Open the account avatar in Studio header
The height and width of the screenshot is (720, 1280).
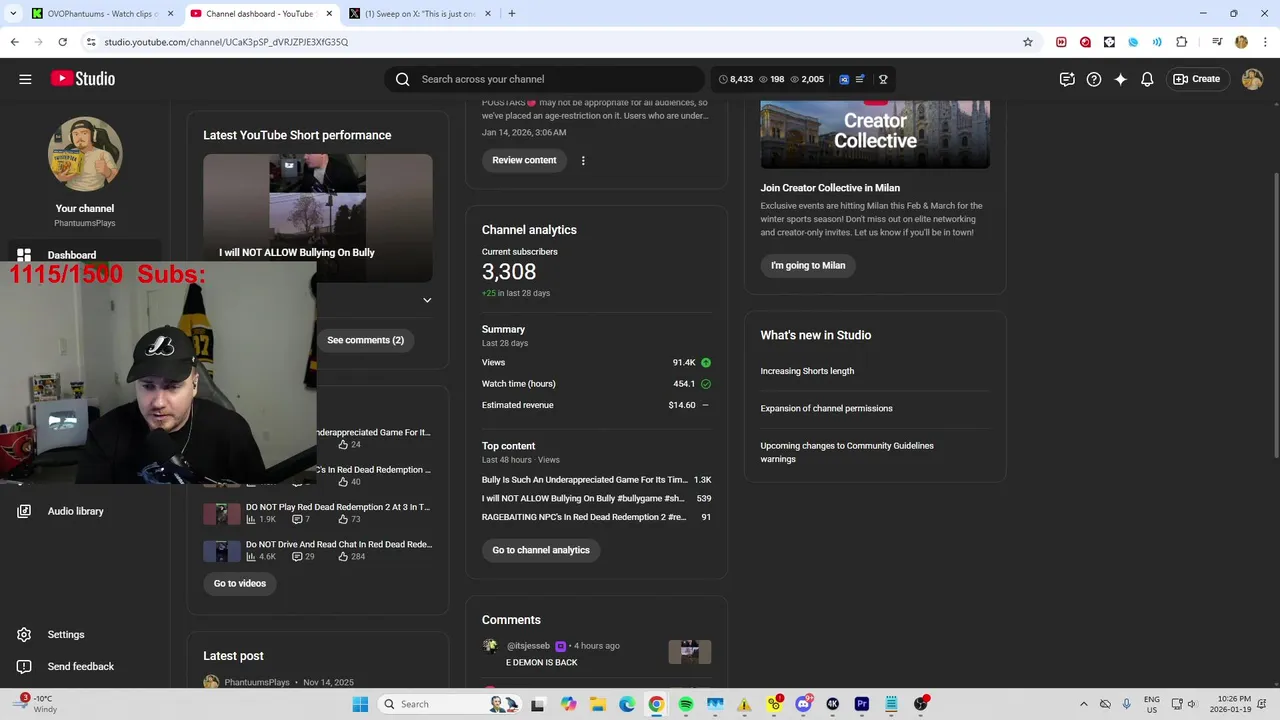[1252, 79]
